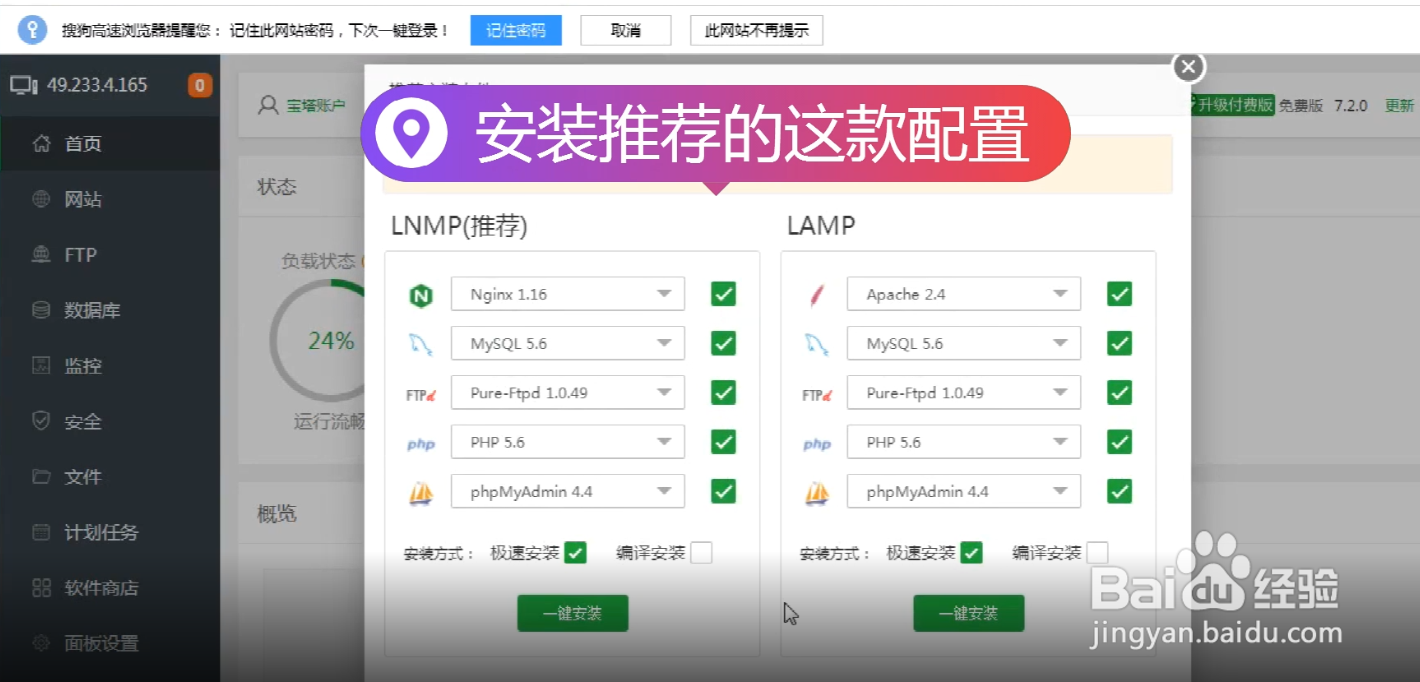The image size is (1420, 682).
Task: Open LNMP Pure-Ftpd 1.0.49 dropdown
Action: (x=568, y=393)
